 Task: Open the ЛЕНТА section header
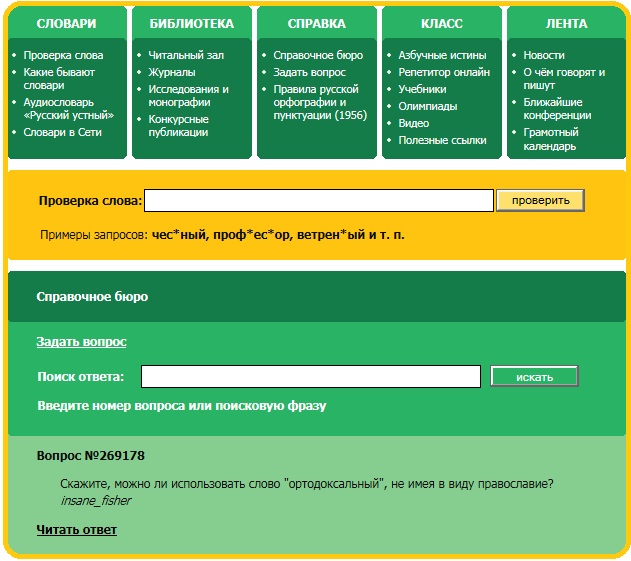[566, 23]
